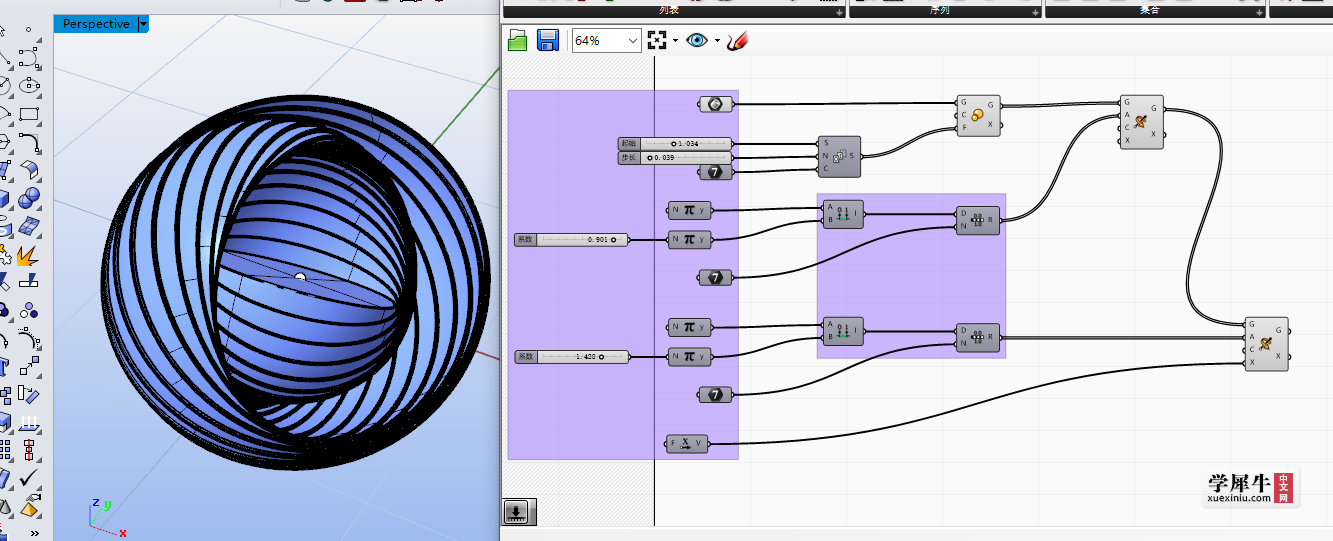1333x541 pixels.
Task: Select the Explode tool in Rhino sidebar
Action: pos(27,254)
